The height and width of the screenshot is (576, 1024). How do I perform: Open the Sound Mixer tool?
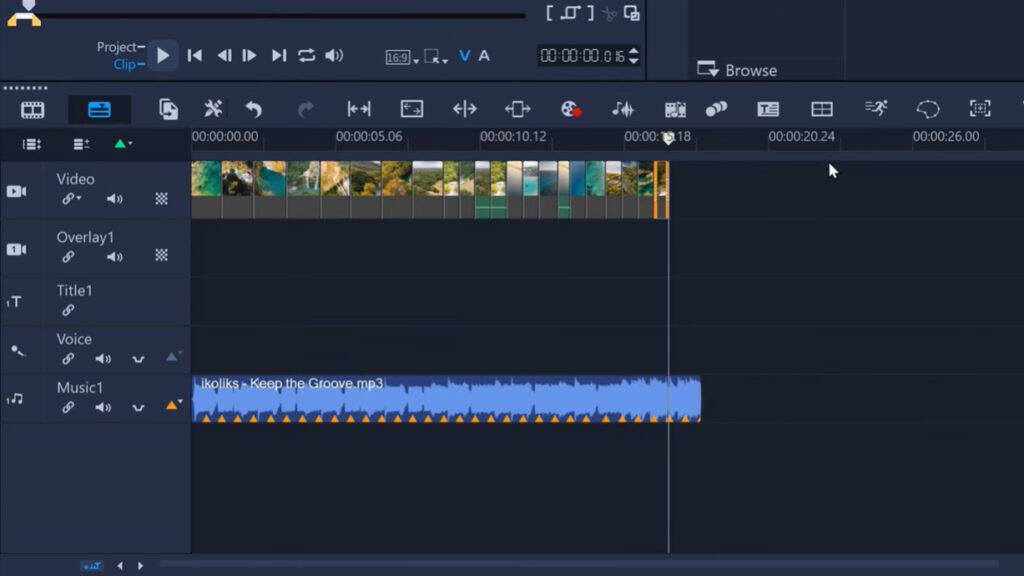[x=623, y=109]
